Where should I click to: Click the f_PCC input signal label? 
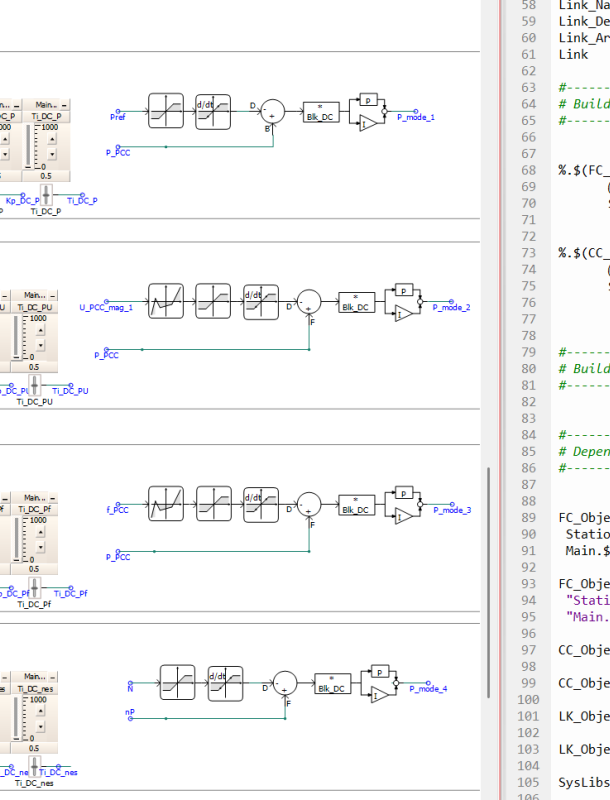coord(118,510)
